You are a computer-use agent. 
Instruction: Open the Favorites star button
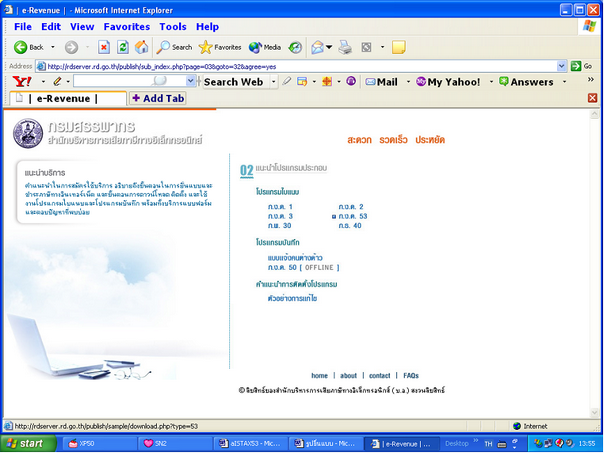click(x=220, y=47)
